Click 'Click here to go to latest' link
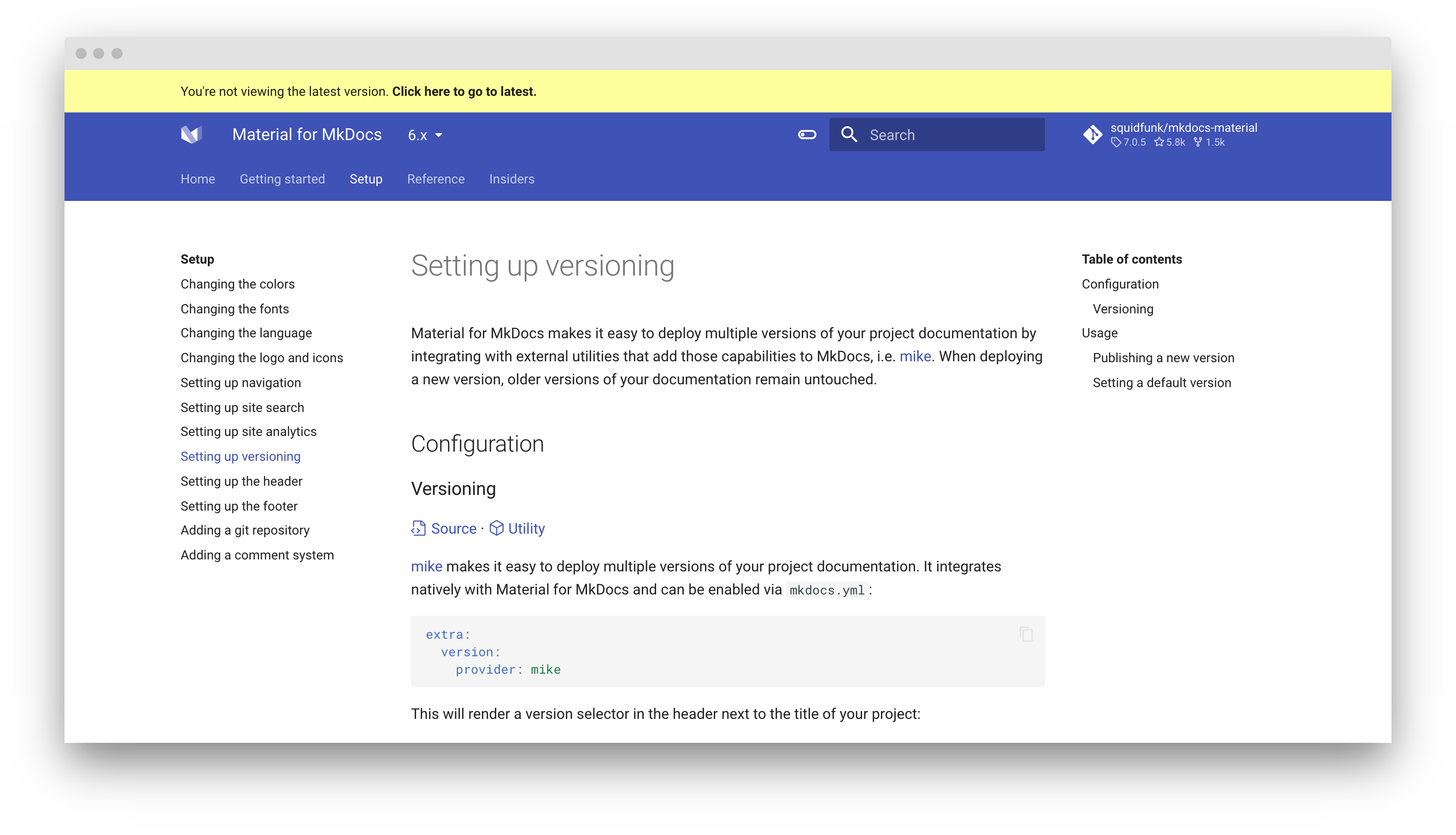The height and width of the screenshot is (835, 1456). pos(464,92)
